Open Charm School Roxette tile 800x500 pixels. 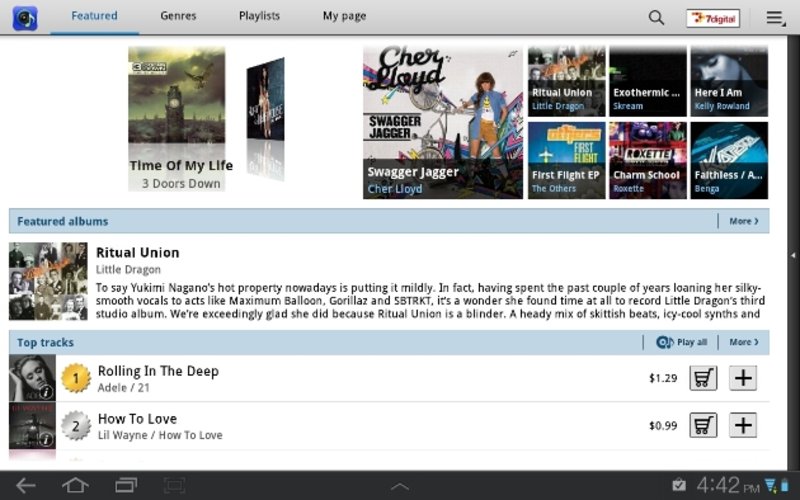pos(647,160)
